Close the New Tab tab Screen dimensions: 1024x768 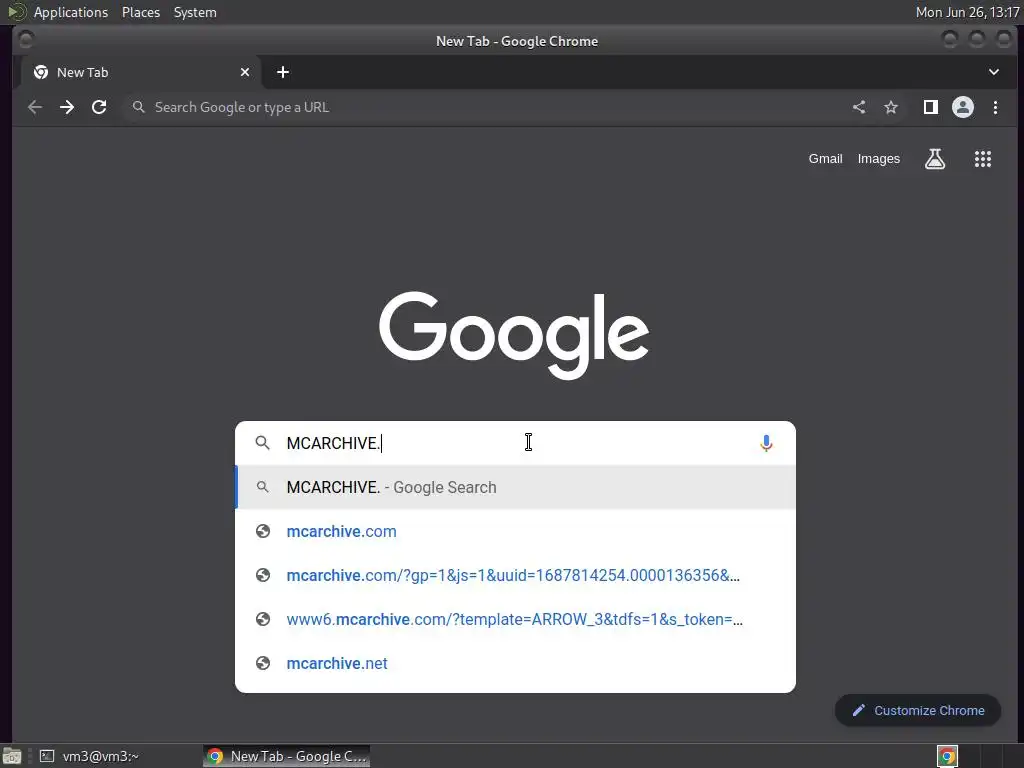tap(245, 72)
